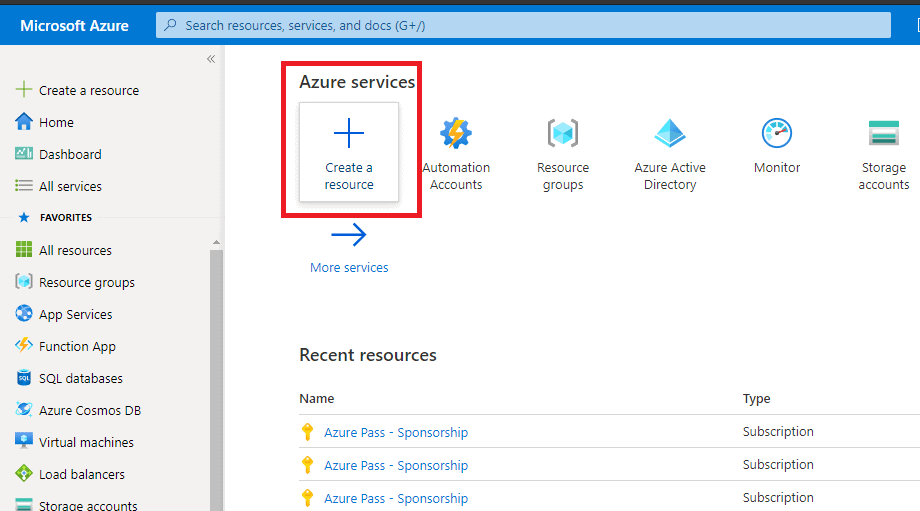Click the App Services globe icon
This screenshot has width=920, height=511.
(x=23, y=313)
